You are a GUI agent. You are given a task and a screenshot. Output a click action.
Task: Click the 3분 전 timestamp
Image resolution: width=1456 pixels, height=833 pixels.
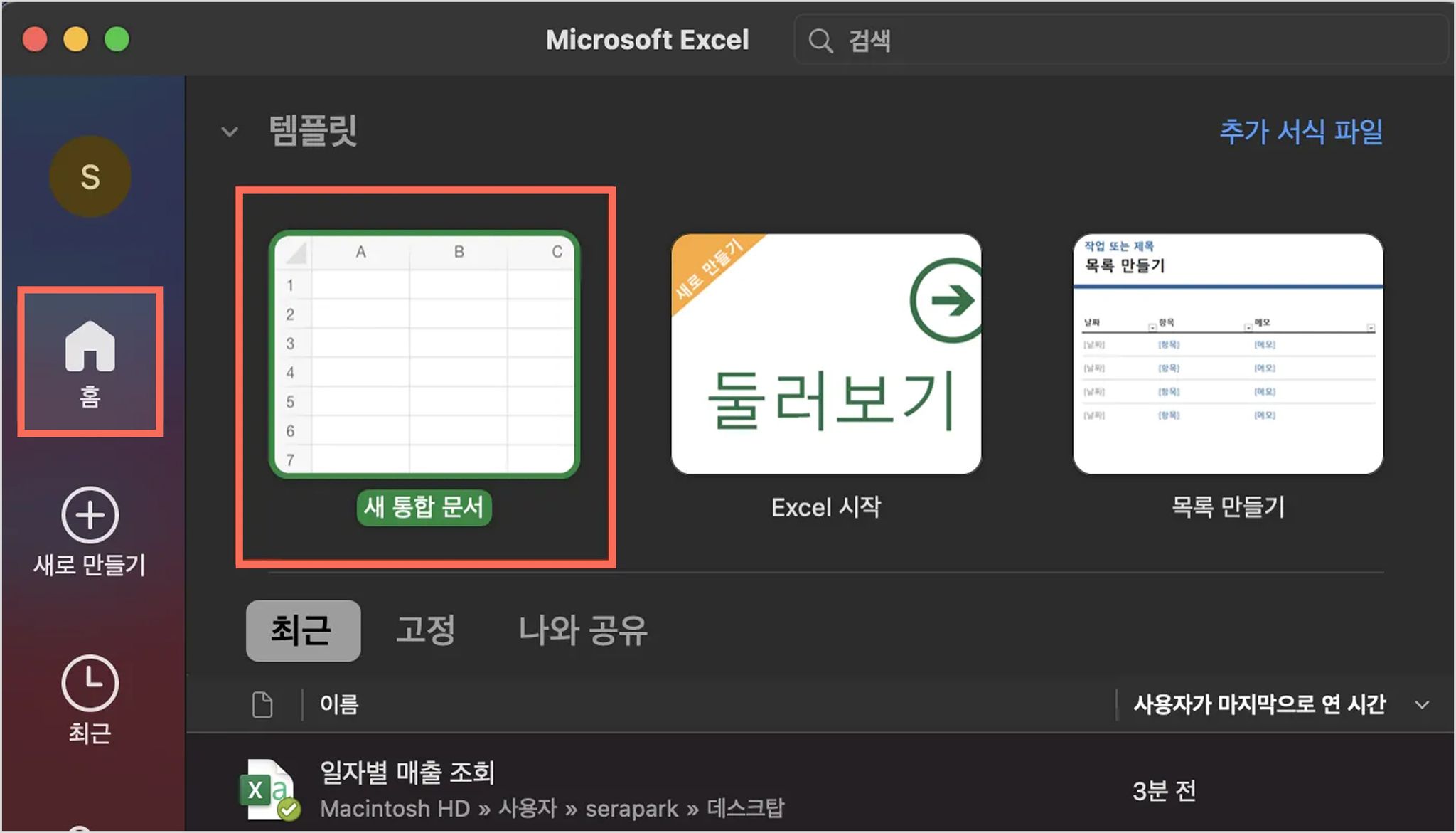[1164, 791]
